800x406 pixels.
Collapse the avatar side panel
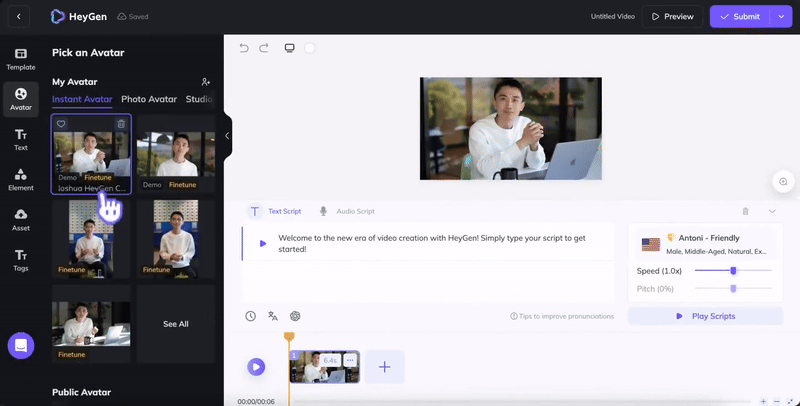tap(227, 136)
